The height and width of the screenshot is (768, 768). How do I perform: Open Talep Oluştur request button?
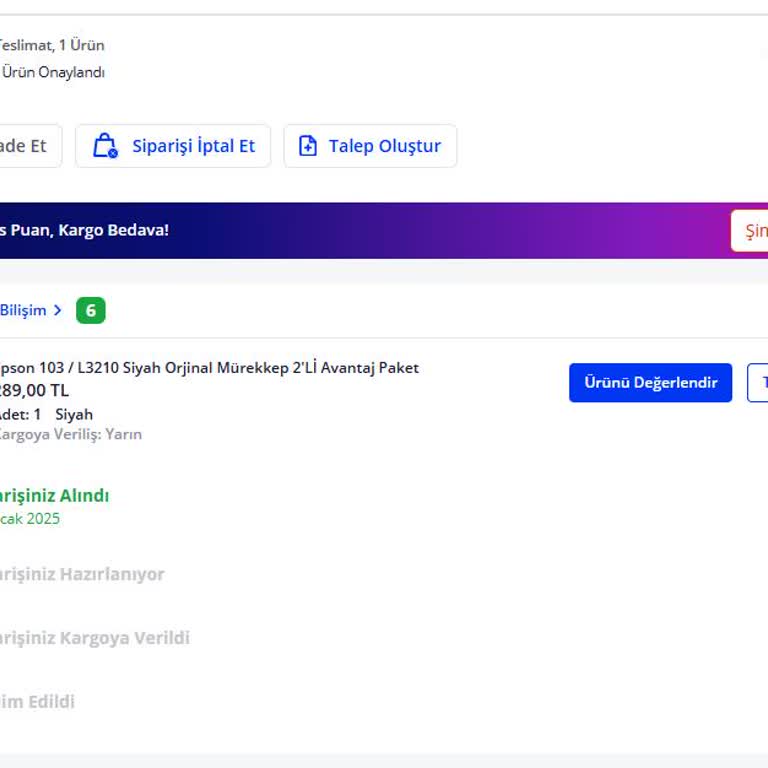pos(370,146)
